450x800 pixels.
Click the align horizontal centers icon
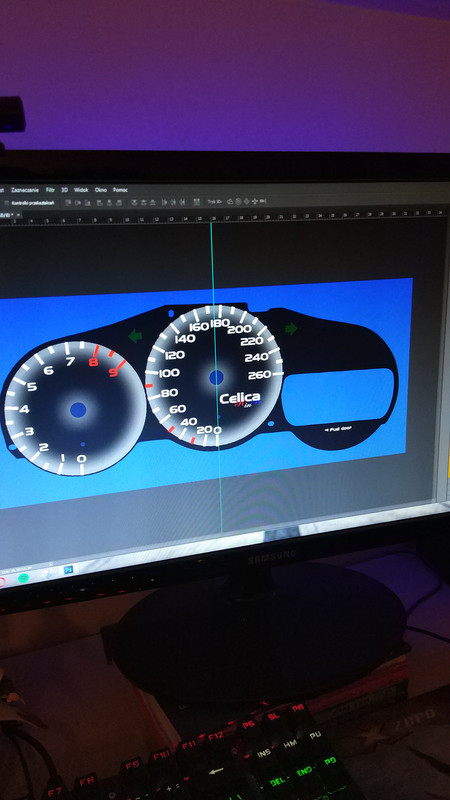click(x=109, y=202)
